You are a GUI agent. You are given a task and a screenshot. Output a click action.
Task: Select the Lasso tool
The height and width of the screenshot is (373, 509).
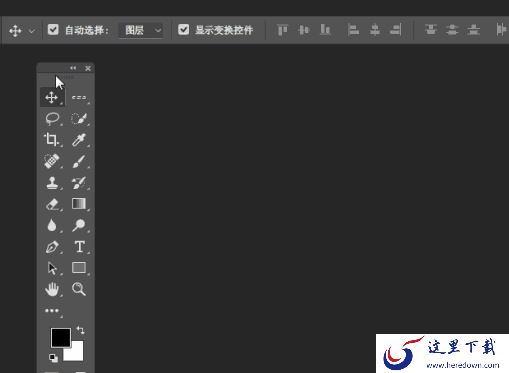tap(52, 119)
